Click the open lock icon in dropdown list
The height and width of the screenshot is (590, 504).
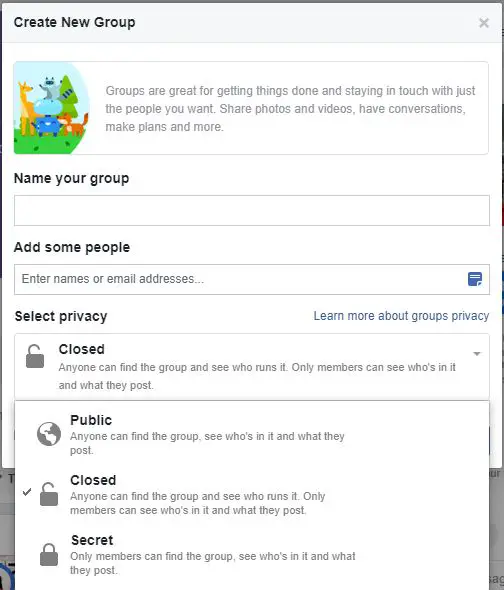(x=49, y=494)
